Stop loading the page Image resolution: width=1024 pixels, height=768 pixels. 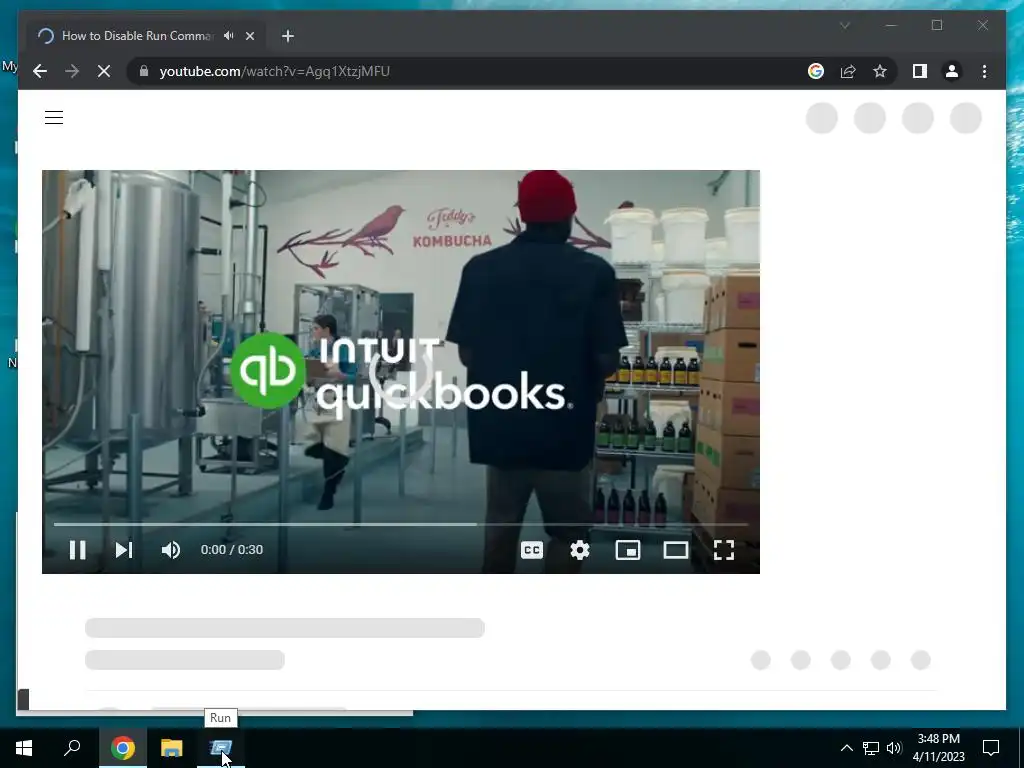pyautogui.click(x=104, y=71)
